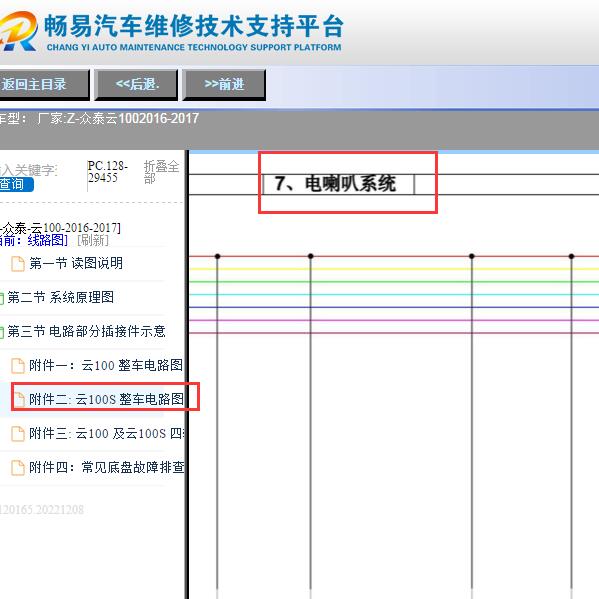599x599 pixels.
Task: Click the 畅易 platform logo icon
Action: click(x=18, y=31)
